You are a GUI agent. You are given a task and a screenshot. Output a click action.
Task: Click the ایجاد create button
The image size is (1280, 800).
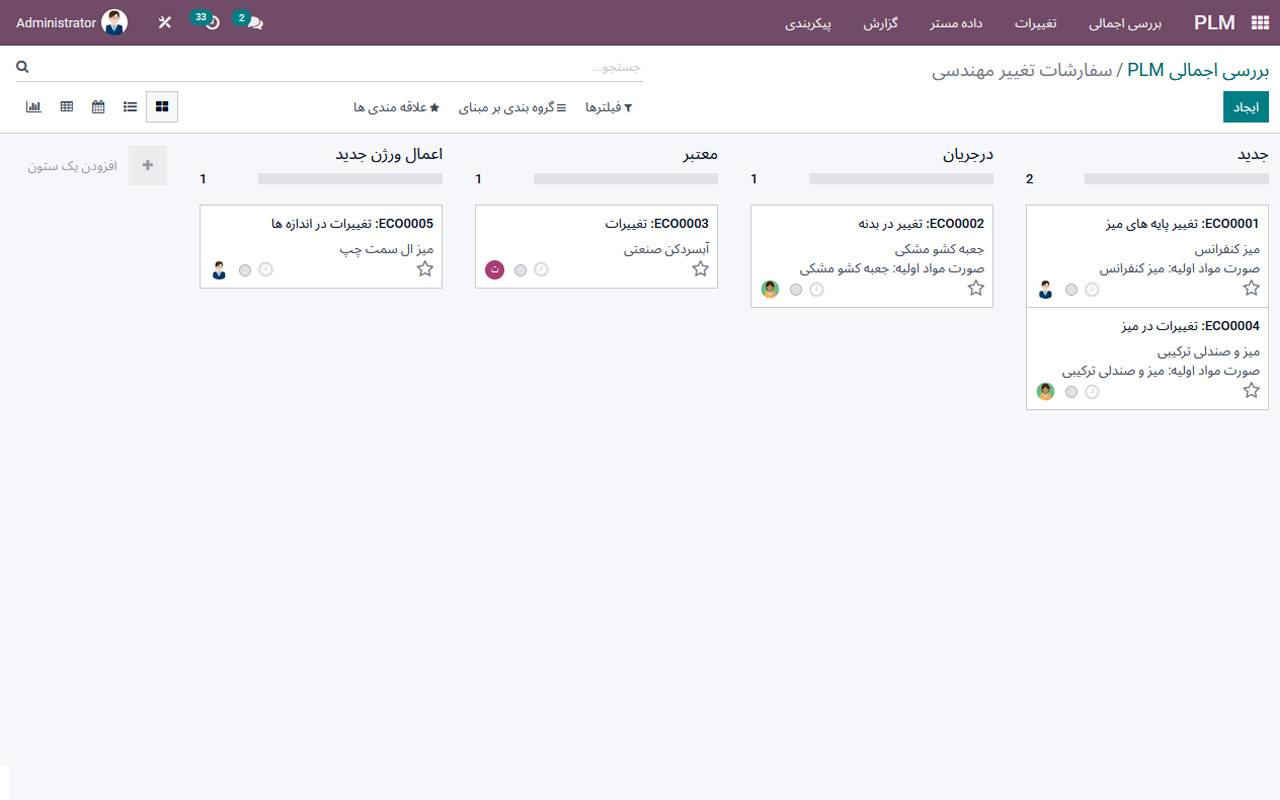[x=1245, y=107]
